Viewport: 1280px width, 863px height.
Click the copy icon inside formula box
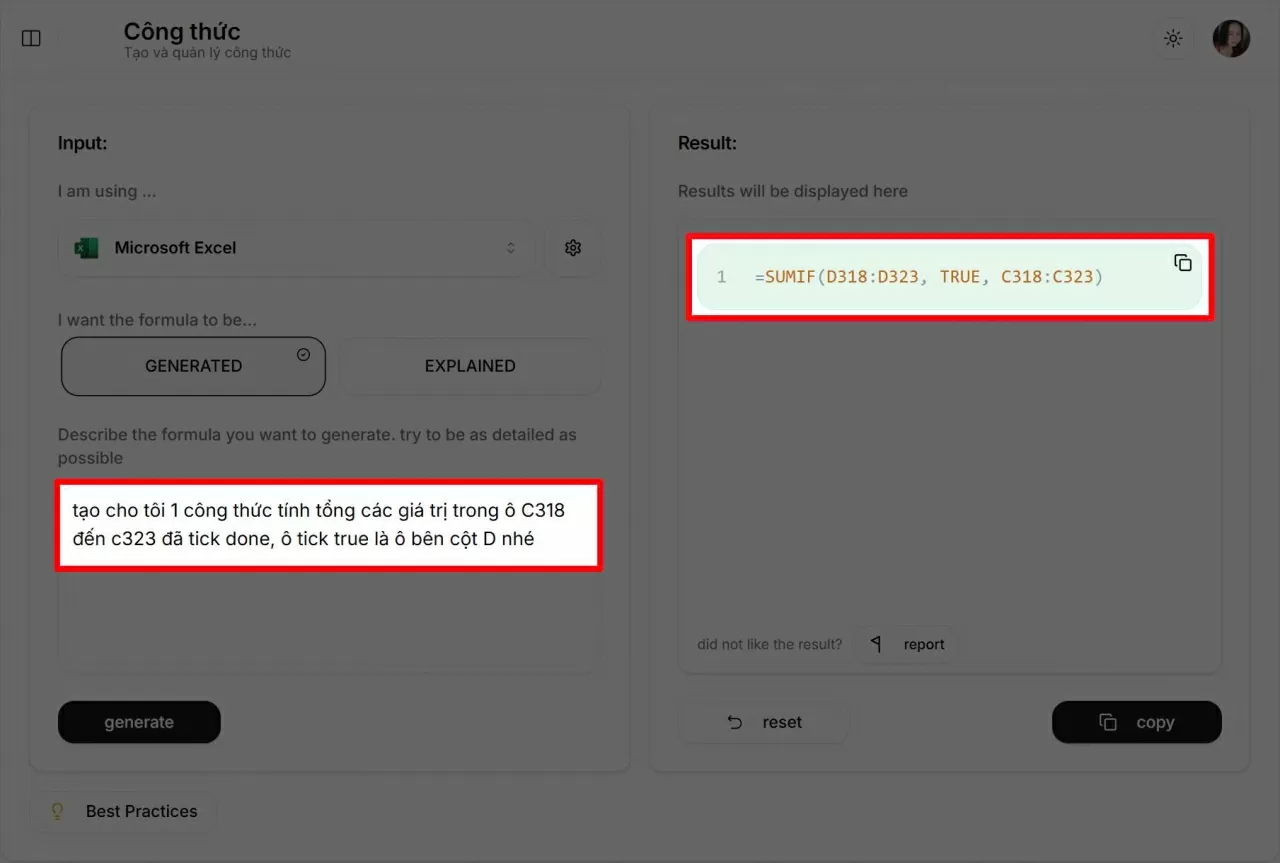click(x=1183, y=263)
